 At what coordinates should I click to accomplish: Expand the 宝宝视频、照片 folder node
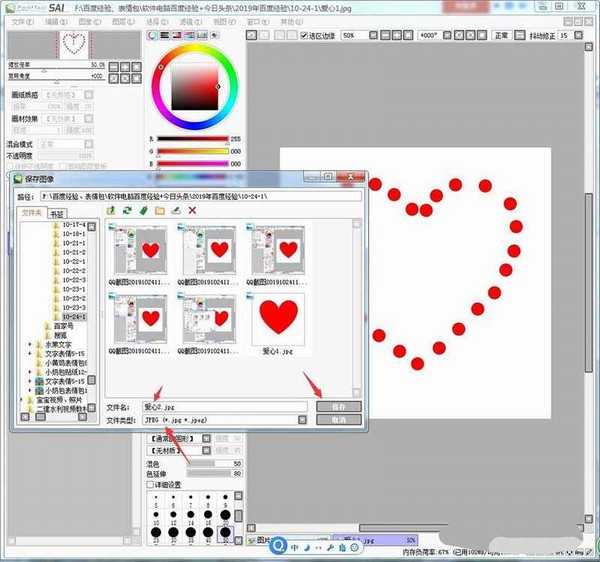23,399
